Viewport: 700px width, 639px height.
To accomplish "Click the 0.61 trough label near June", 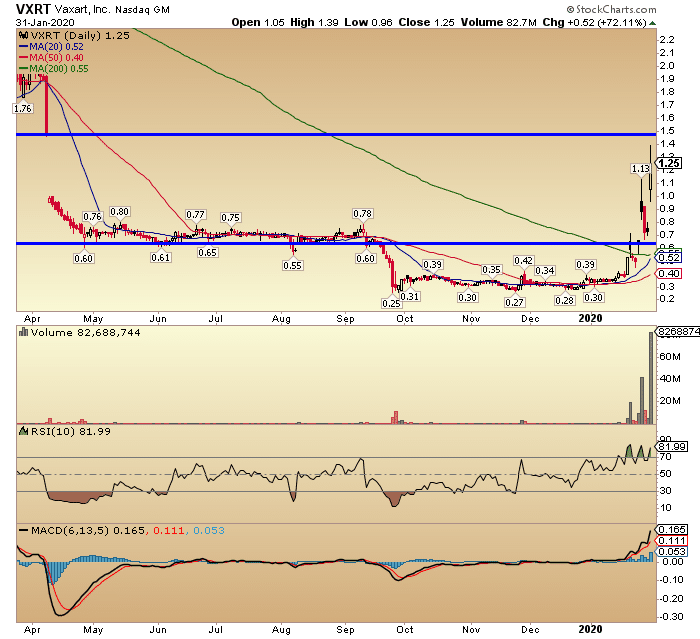I will tap(160, 257).
